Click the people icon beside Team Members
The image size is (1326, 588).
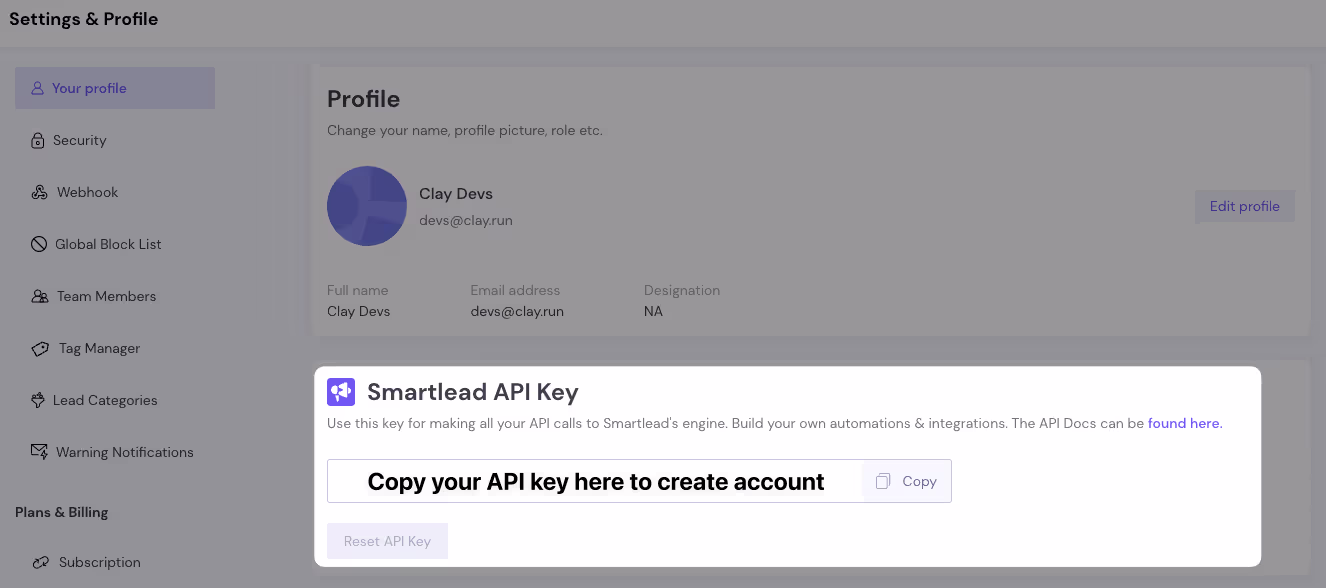point(40,296)
